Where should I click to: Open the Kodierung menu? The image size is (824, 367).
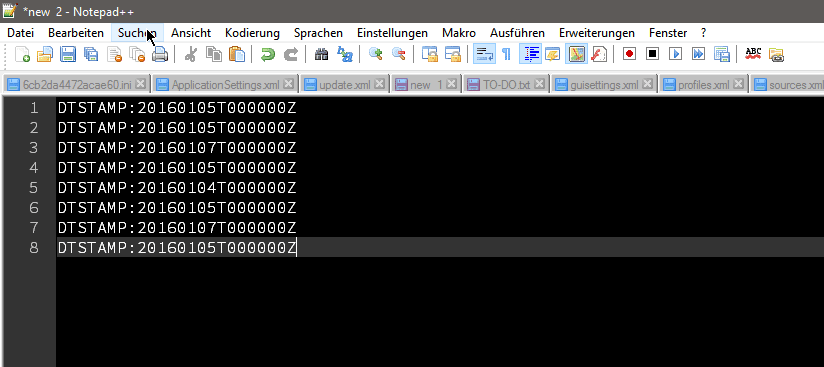point(252,33)
